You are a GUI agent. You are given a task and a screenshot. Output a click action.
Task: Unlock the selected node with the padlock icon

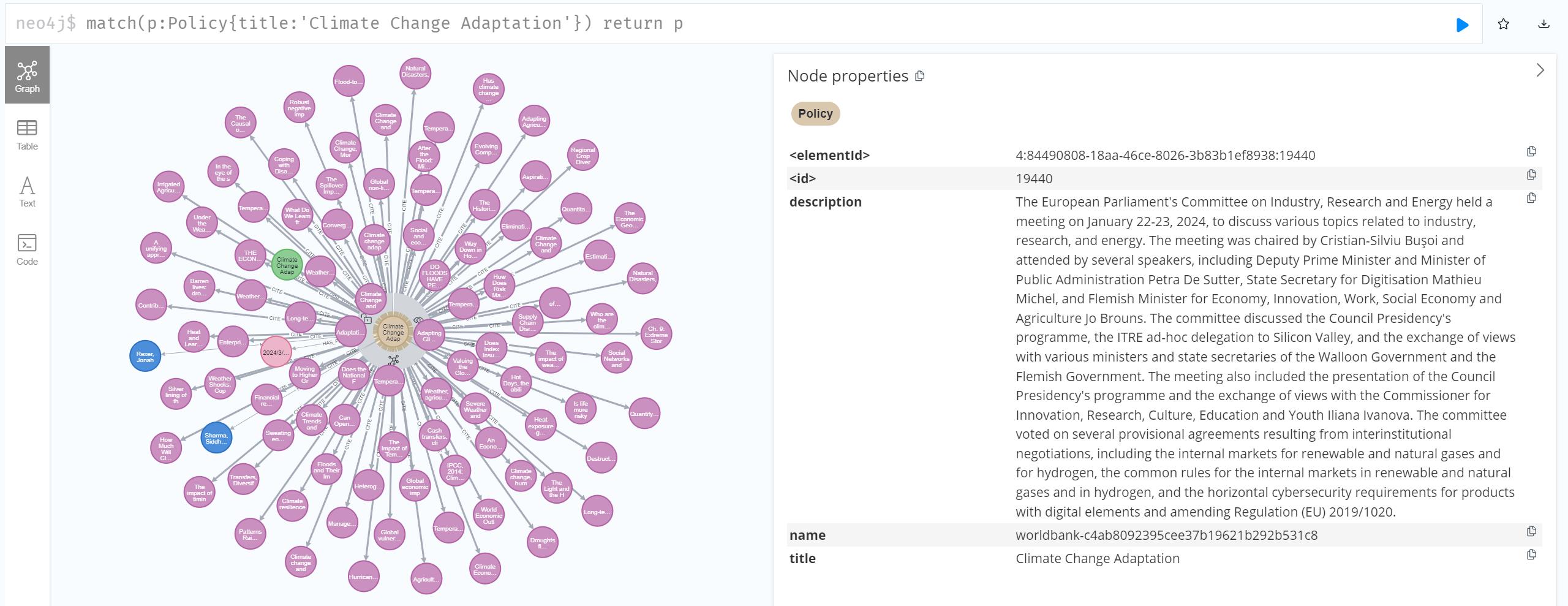(x=366, y=319)
